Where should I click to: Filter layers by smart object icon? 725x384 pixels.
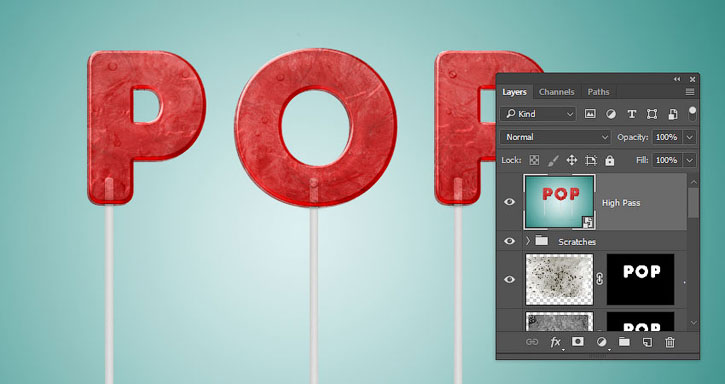pyautogui.click(x=673, y=114)
